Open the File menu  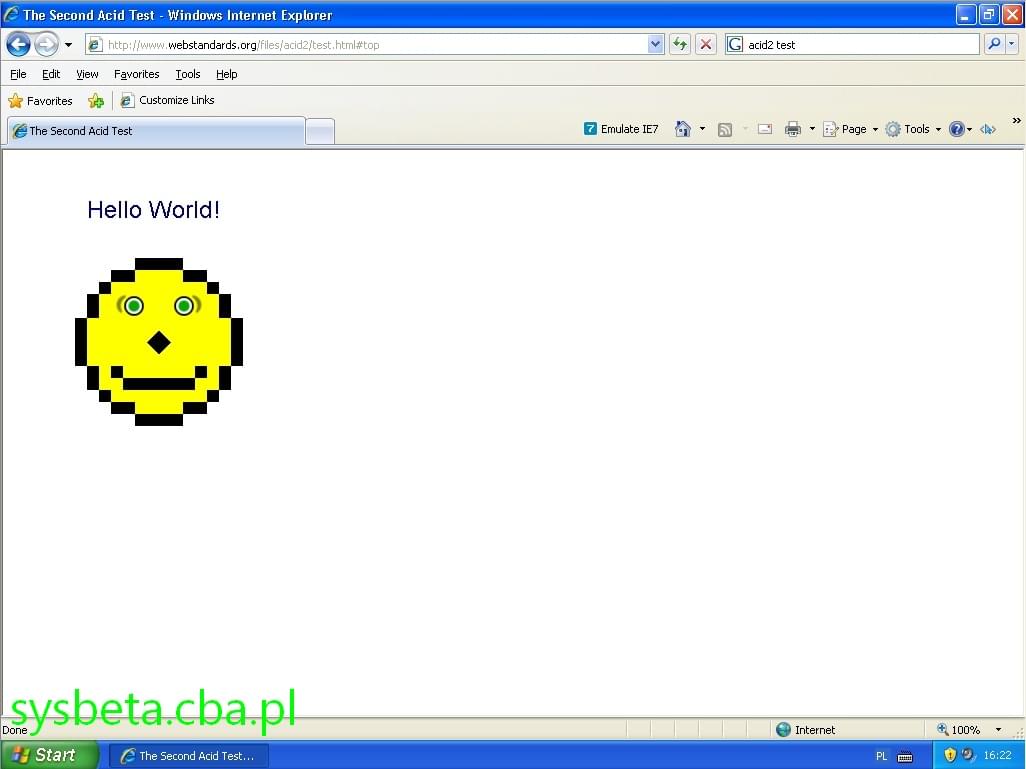click(18, 74)
